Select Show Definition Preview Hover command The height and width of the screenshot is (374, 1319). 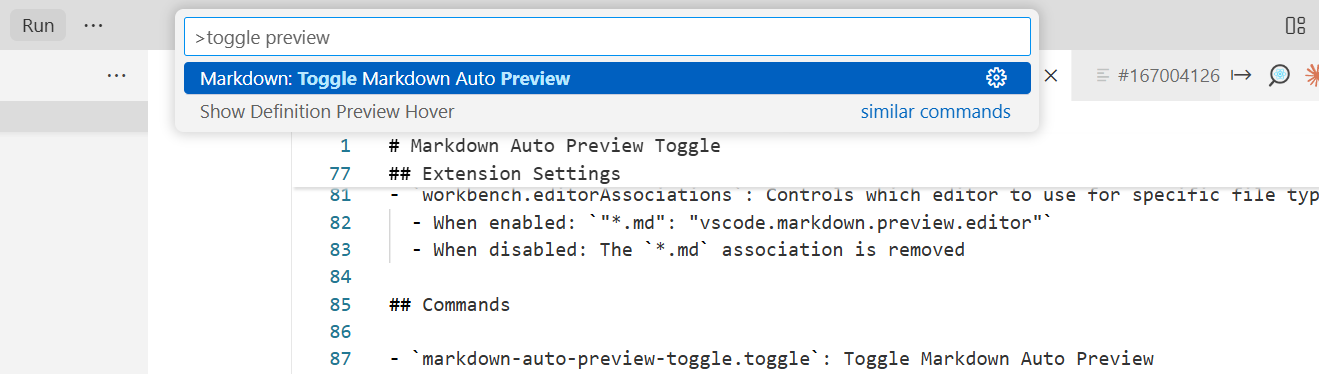coord(327,111)
